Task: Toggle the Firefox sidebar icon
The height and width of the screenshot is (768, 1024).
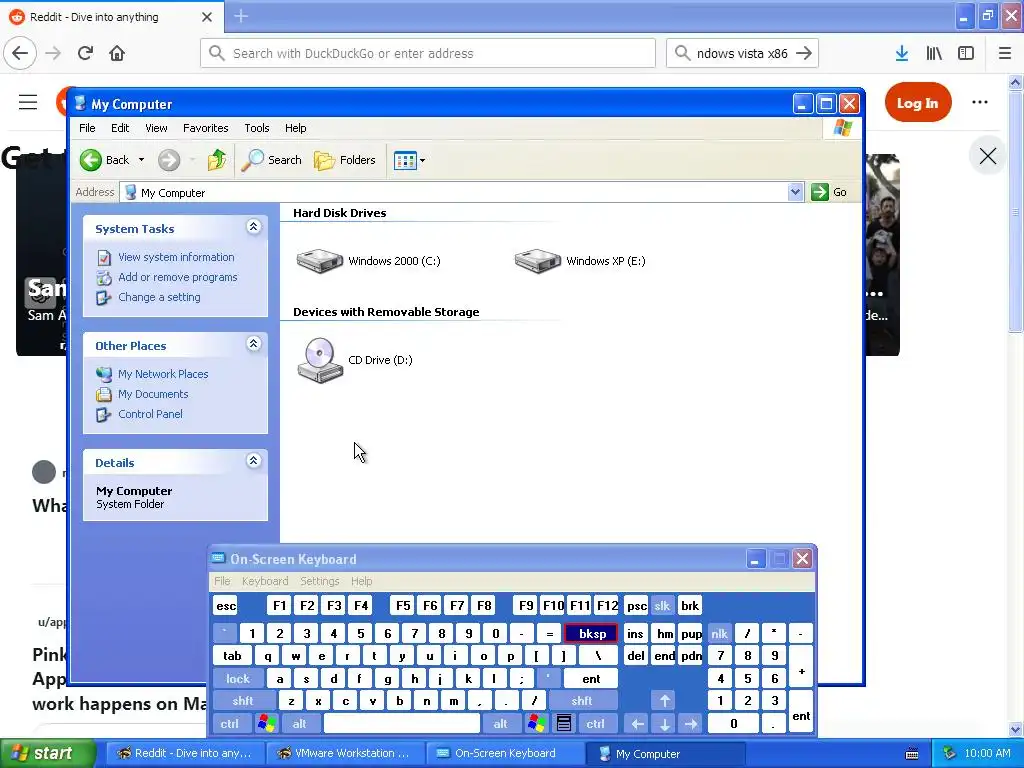Action: (966, 53)
